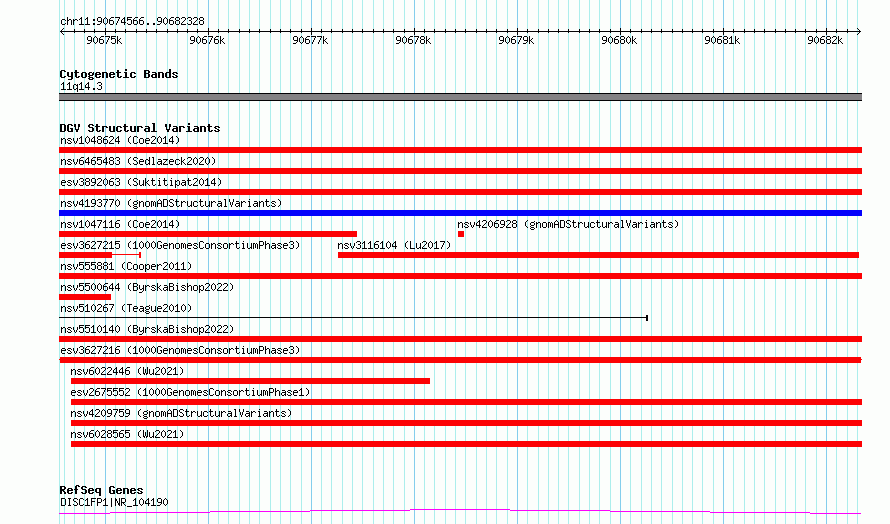Select the red bar for nsv4209759
The height and width of the screenshot is (524, 890).
(467, 423)
